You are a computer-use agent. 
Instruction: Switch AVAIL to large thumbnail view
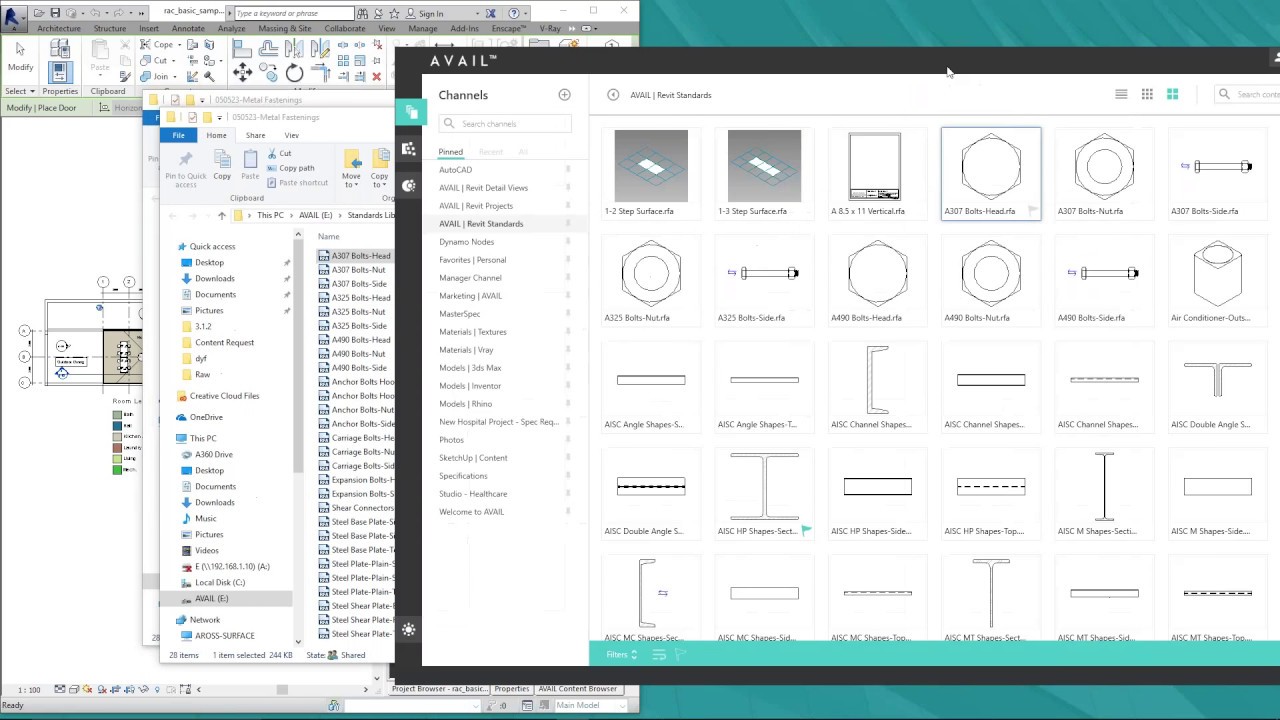pos(1172,94)
